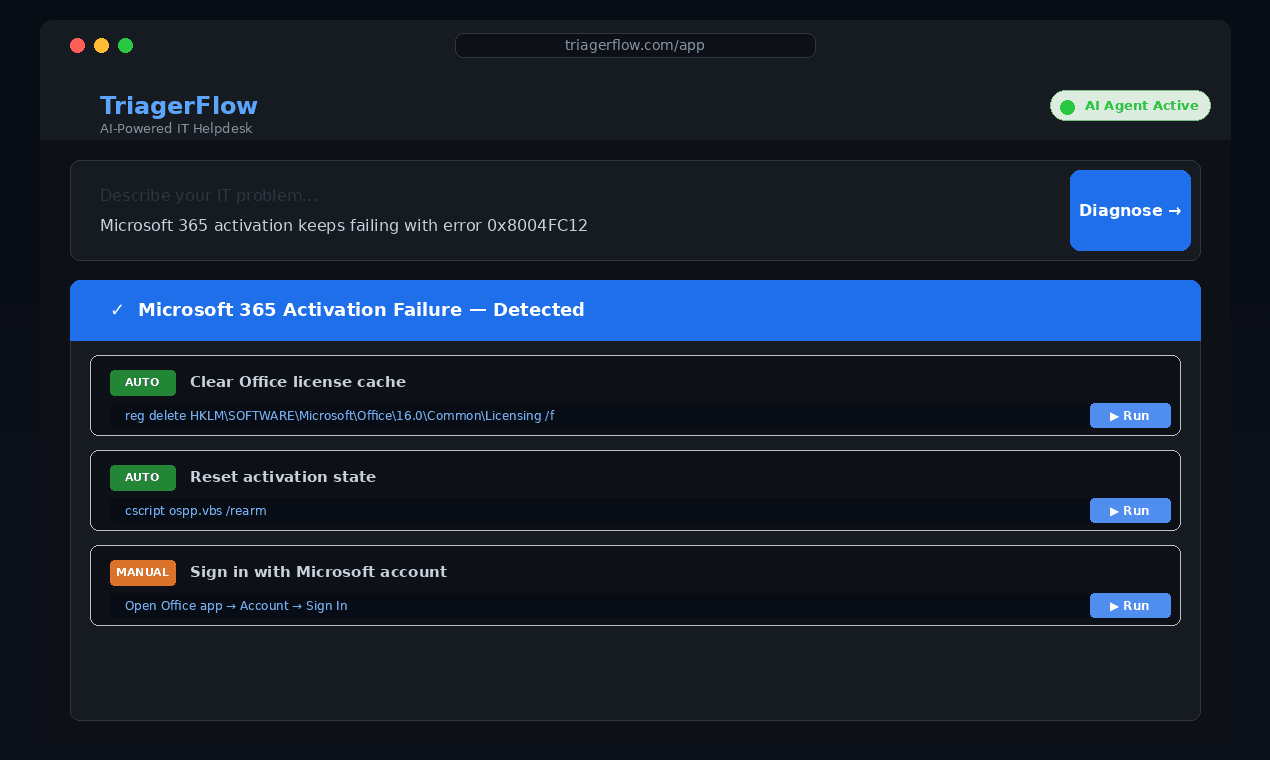1270x760 pixels.
Task: Click the green status dot on AI Agent badge
Action: pyautogui.click(x=1066, y=105)
